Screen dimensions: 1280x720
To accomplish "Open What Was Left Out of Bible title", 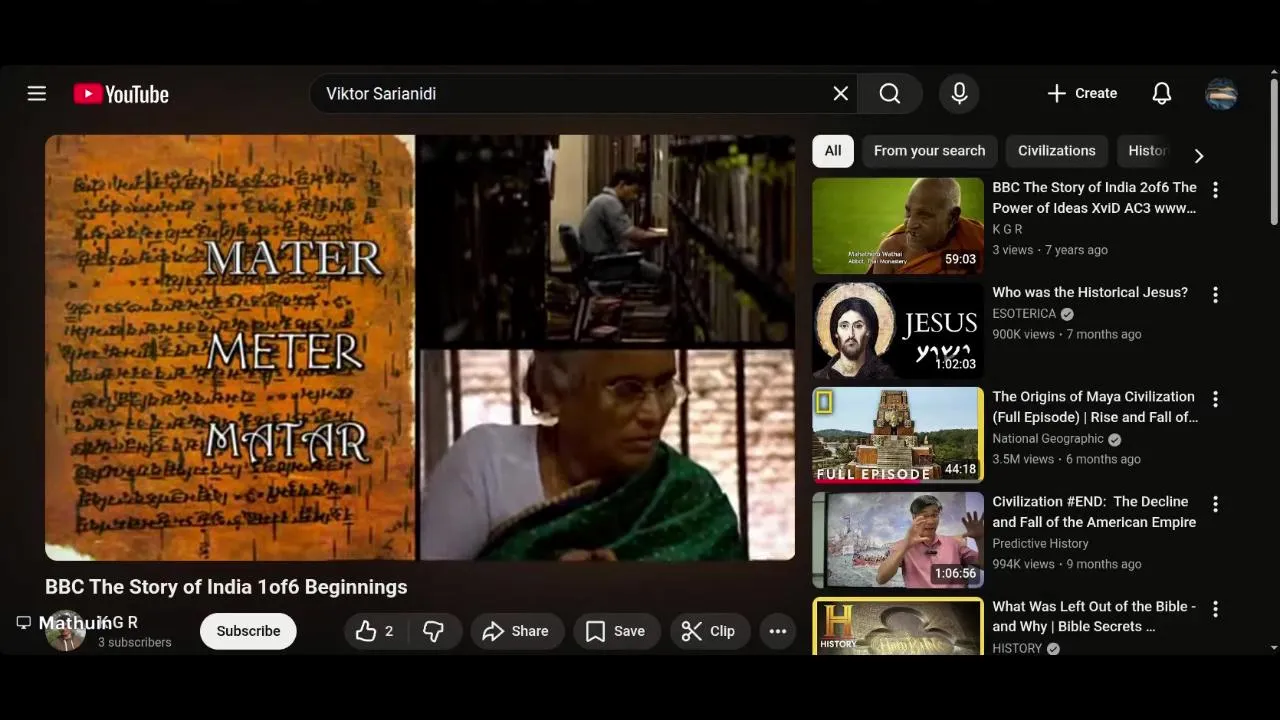I will pyautogui.click(x=1094, y=616).
